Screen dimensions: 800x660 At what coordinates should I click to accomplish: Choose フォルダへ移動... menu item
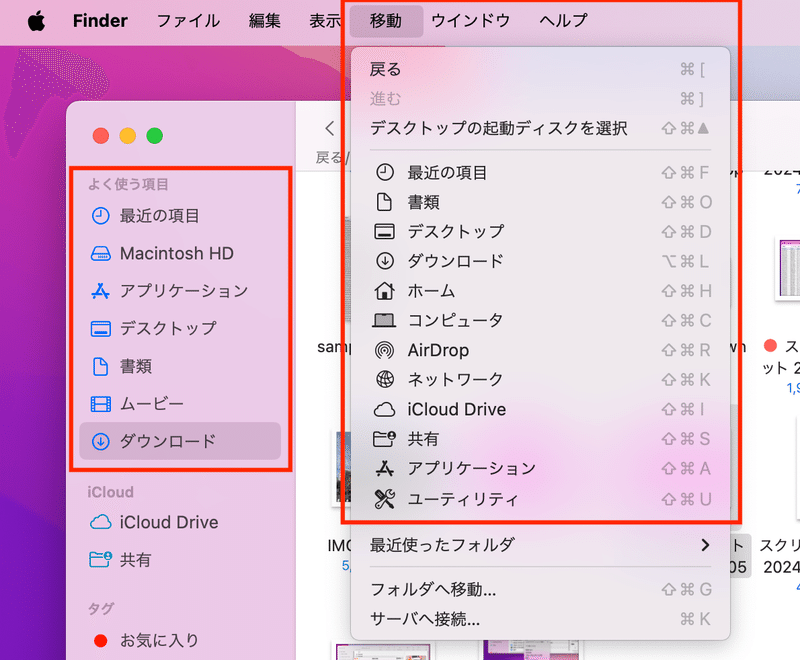(540, 590)
